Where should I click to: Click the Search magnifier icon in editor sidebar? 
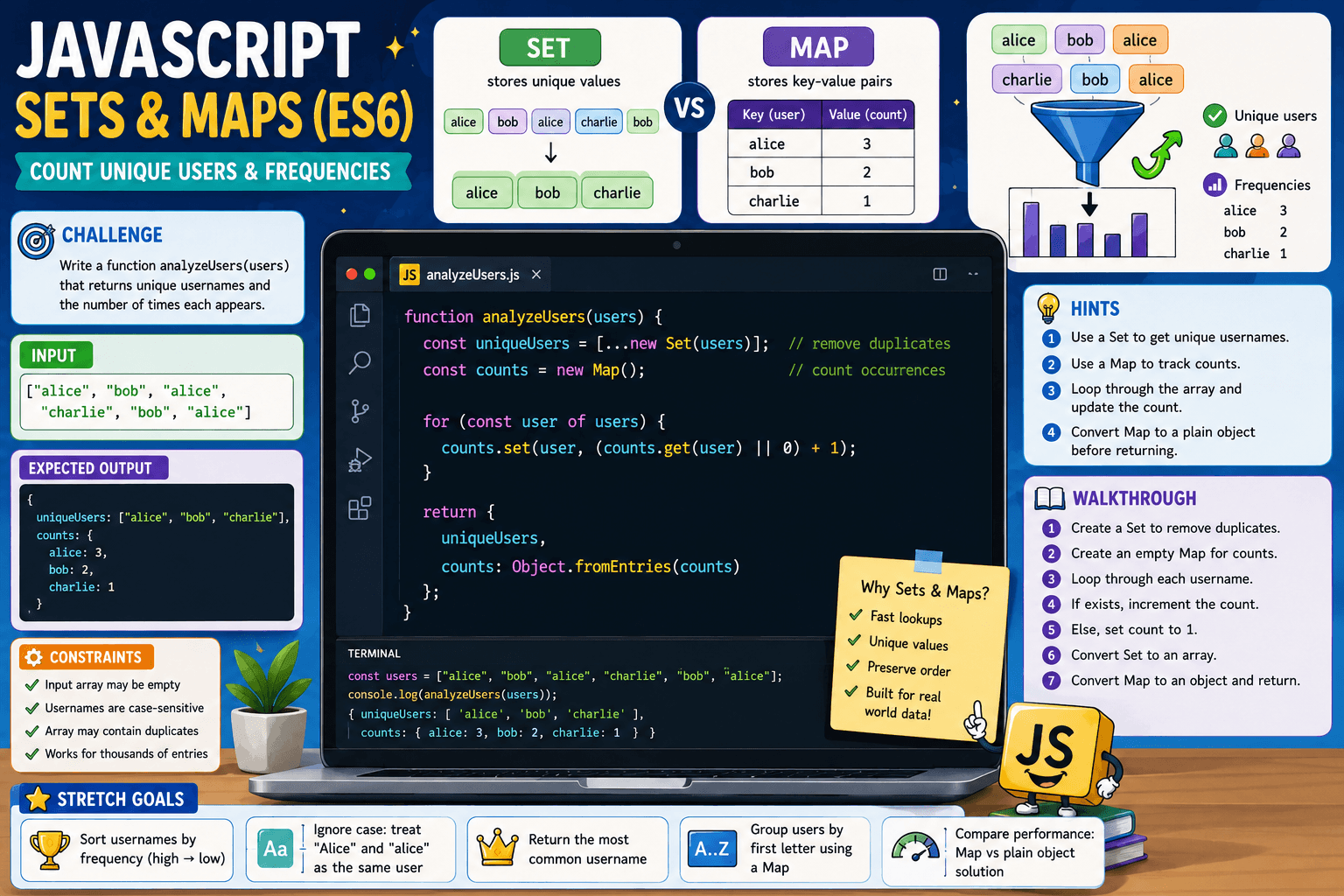click(360, 361)
